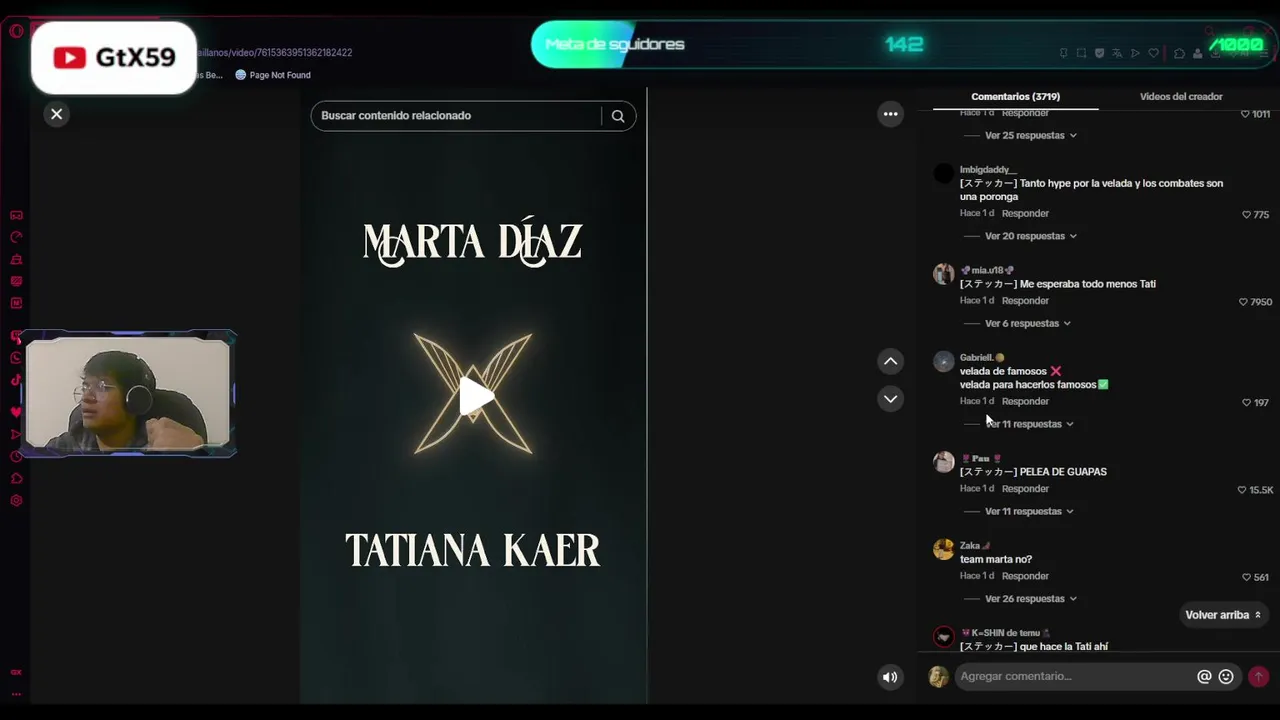Like the comment with 1011 likes
Viewport: 1280px width, 720px height.
click(1245, 114)
